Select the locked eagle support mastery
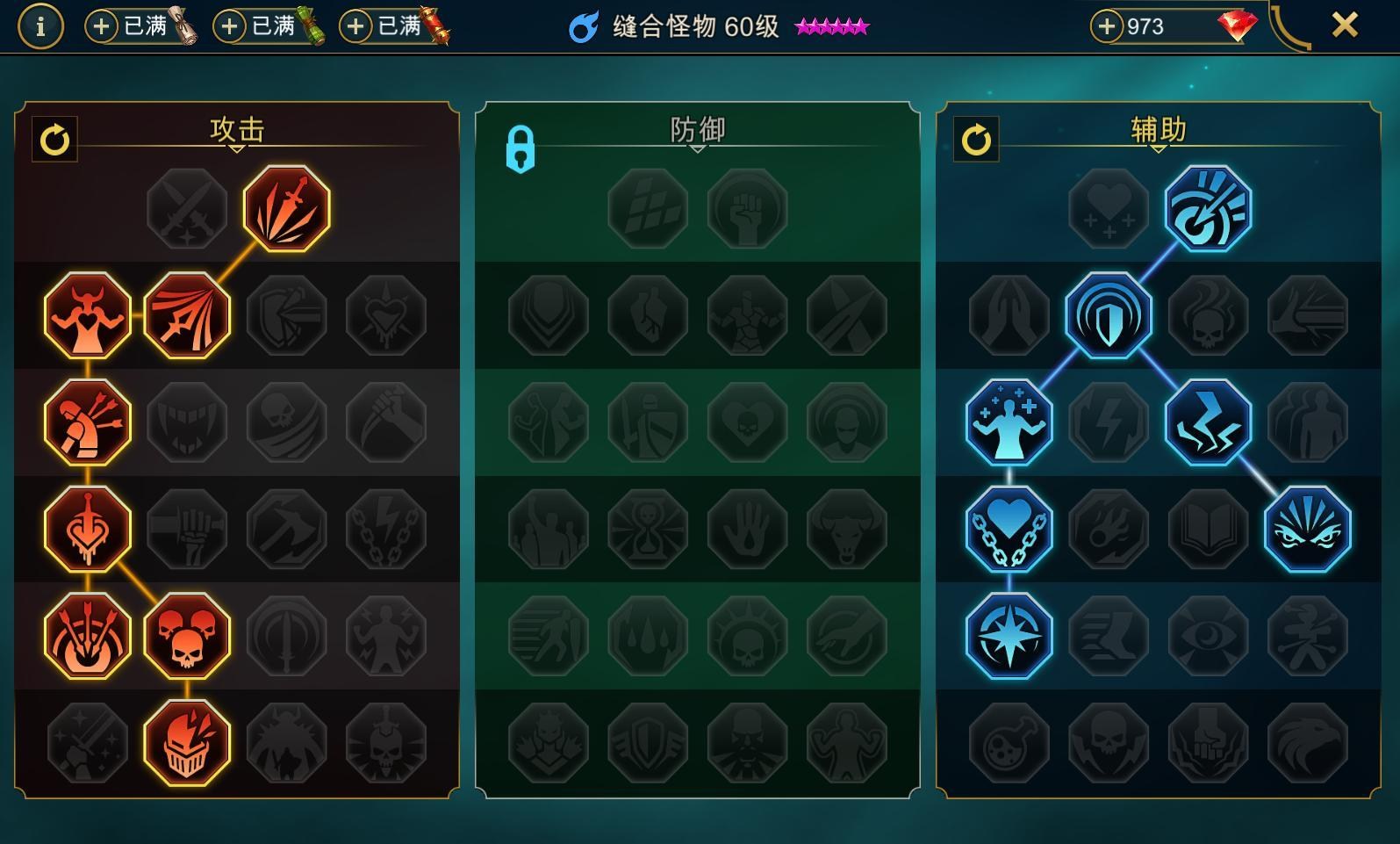The height and width of the screenshot is (844, 1400). [1307, 743]
